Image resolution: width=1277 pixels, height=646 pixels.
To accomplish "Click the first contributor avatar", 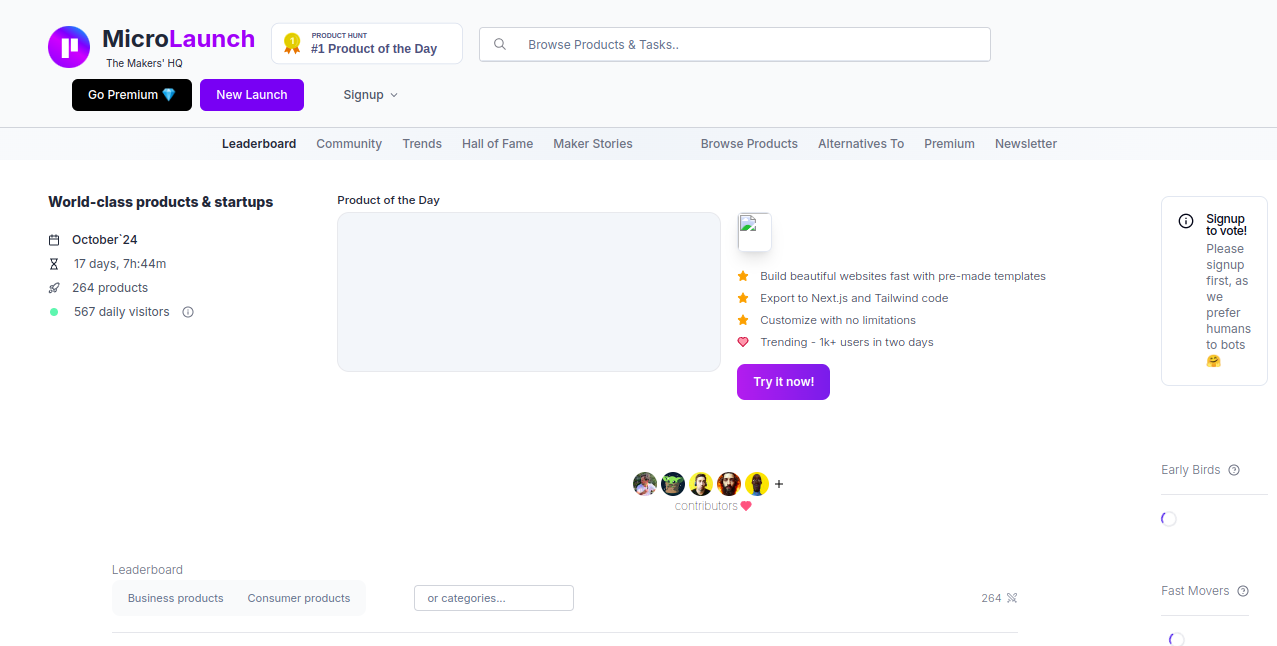I will click(645, 484).
